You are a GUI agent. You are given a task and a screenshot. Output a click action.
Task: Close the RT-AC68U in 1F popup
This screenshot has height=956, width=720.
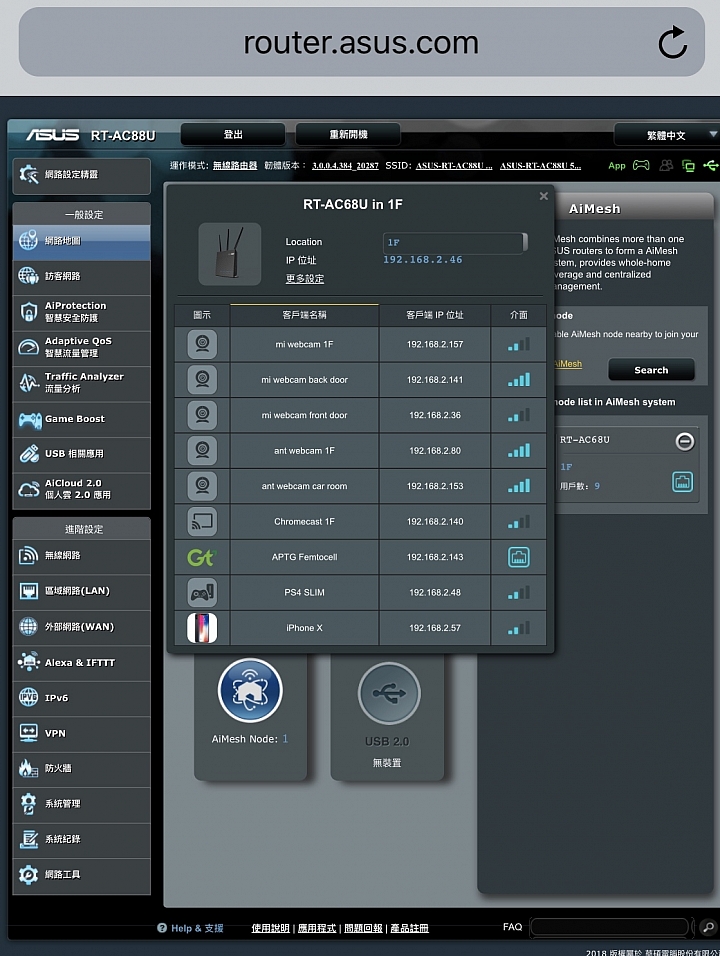pos(544,196)
